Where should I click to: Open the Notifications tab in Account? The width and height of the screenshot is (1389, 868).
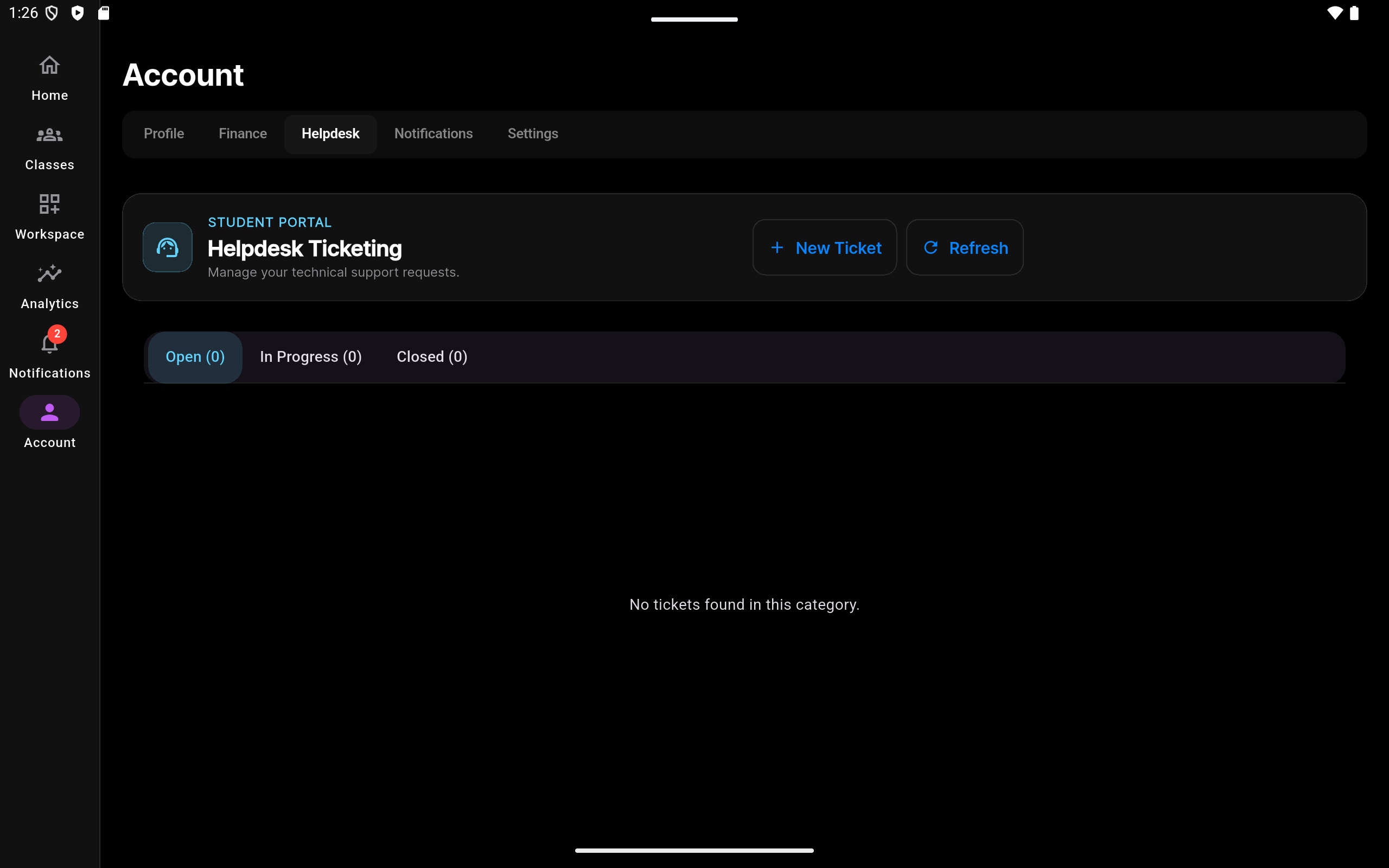[x=434, y=134]
